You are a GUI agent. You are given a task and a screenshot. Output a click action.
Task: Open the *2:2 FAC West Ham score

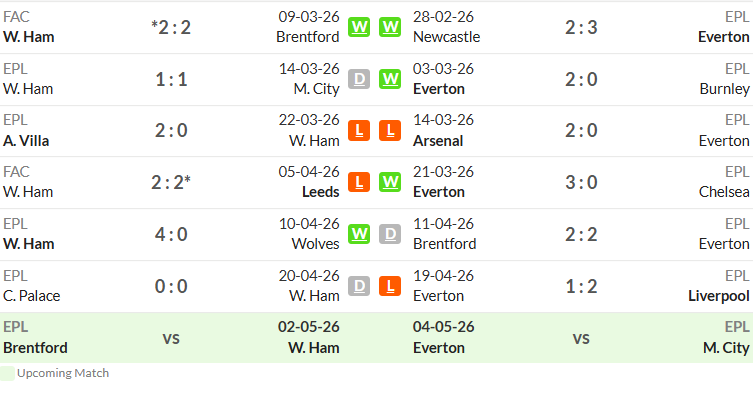171,27
